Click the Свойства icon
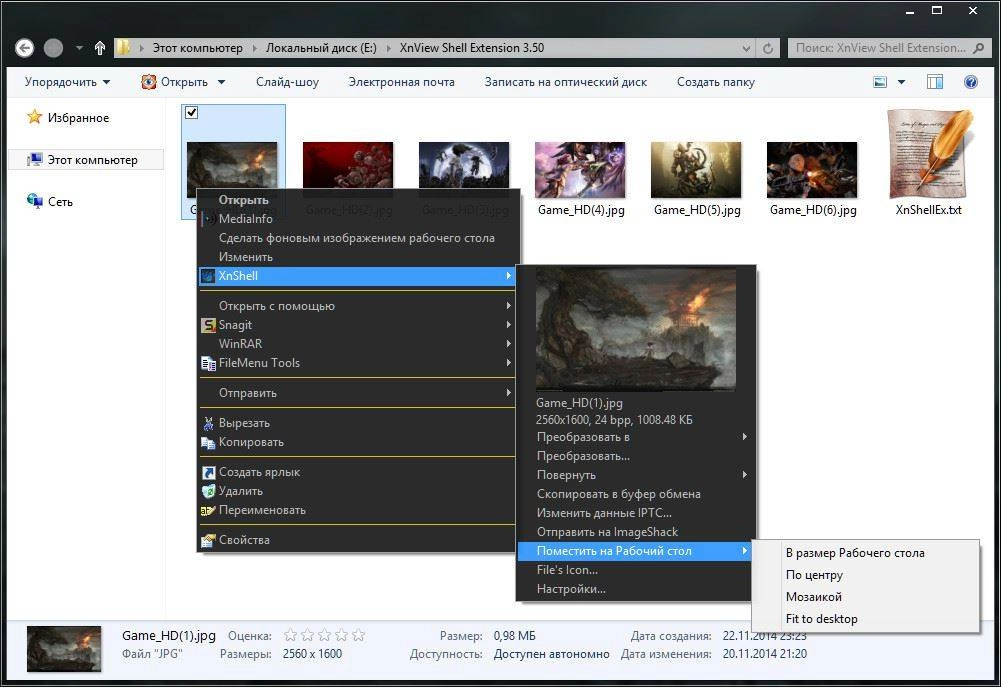The height and width of the screenshot is (687, 1001). tap(208, 540)
